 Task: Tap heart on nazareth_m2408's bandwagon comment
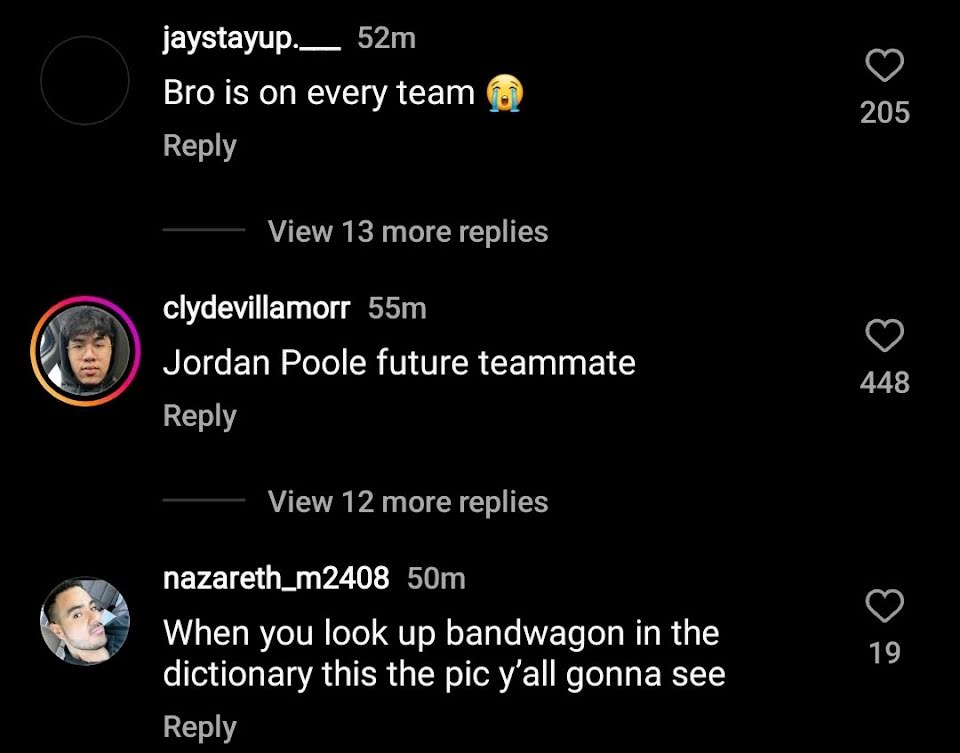pyautogui.click(x=885, y=606)
